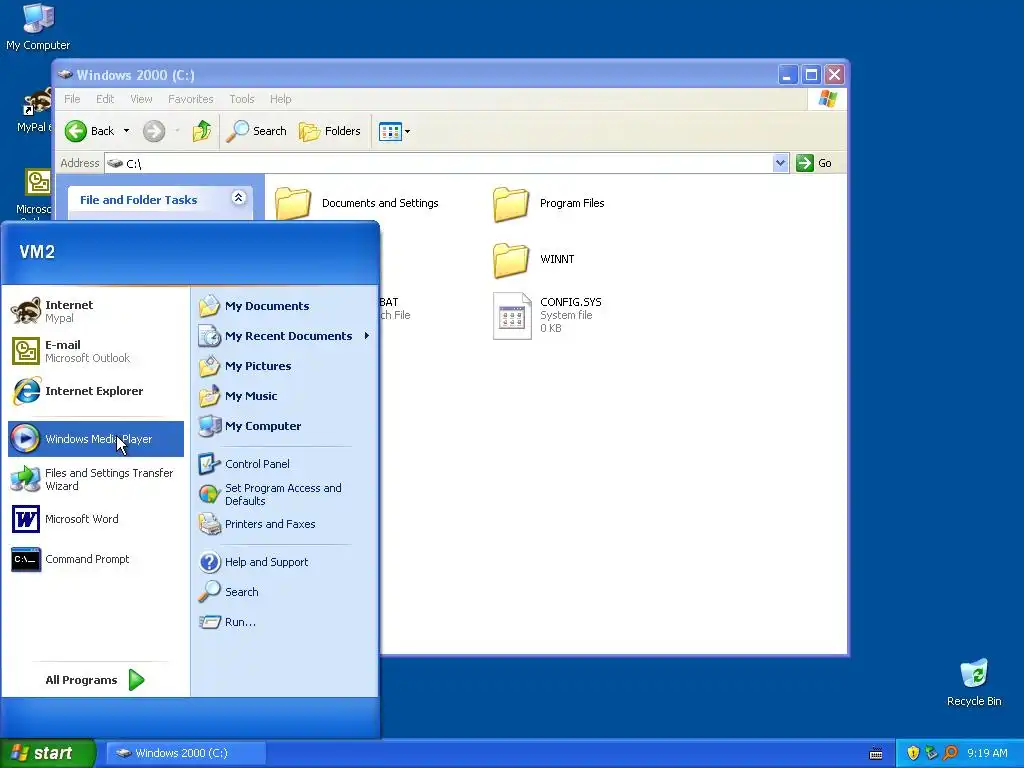
Task: Open the Favorites menu
Action: (x=191, y=99)
